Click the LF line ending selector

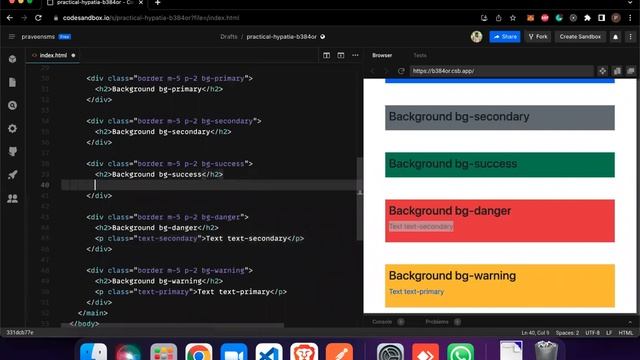(x=609, y=333)
